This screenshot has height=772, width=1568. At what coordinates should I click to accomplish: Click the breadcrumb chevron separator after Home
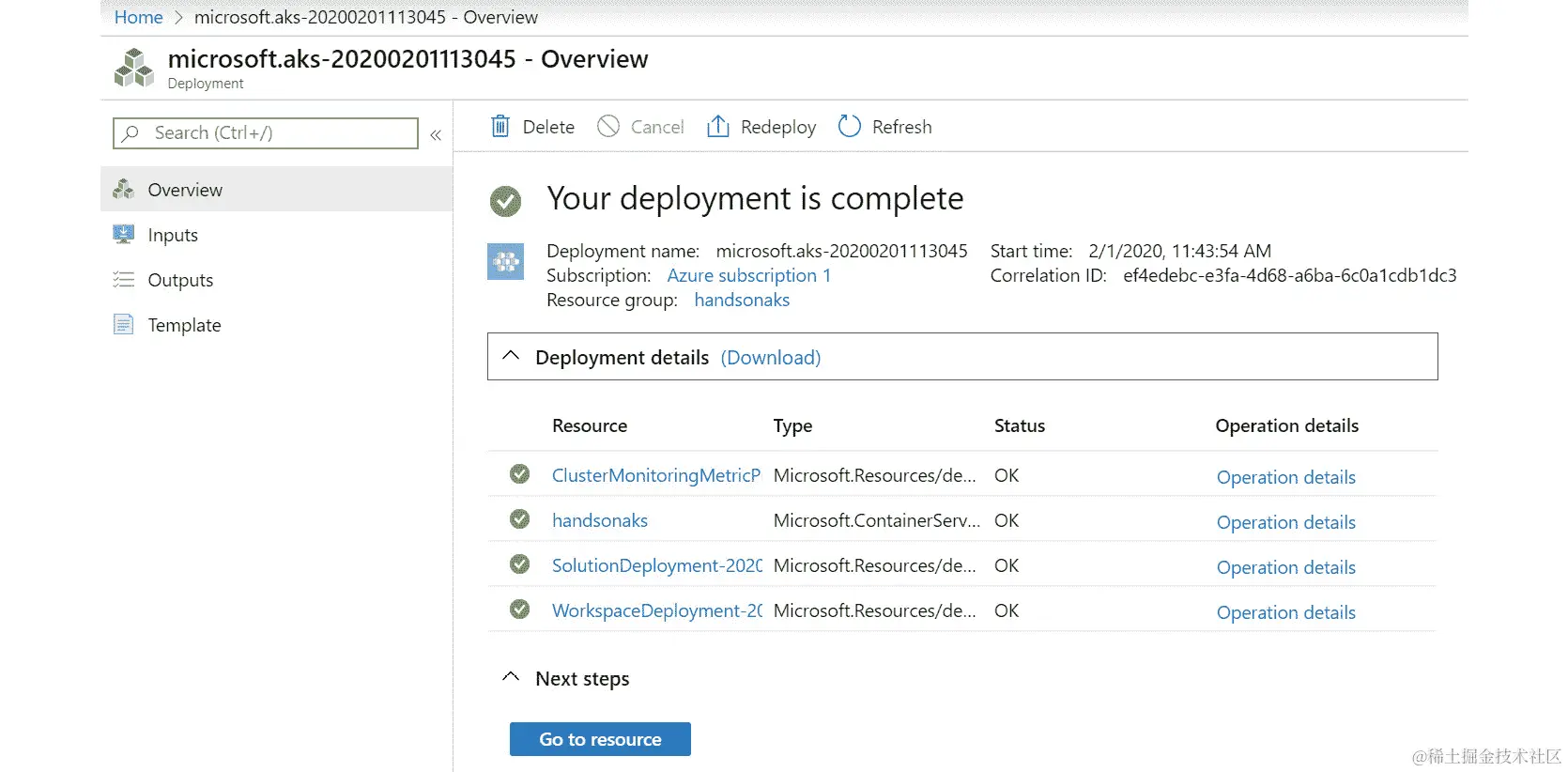point(178,18)
